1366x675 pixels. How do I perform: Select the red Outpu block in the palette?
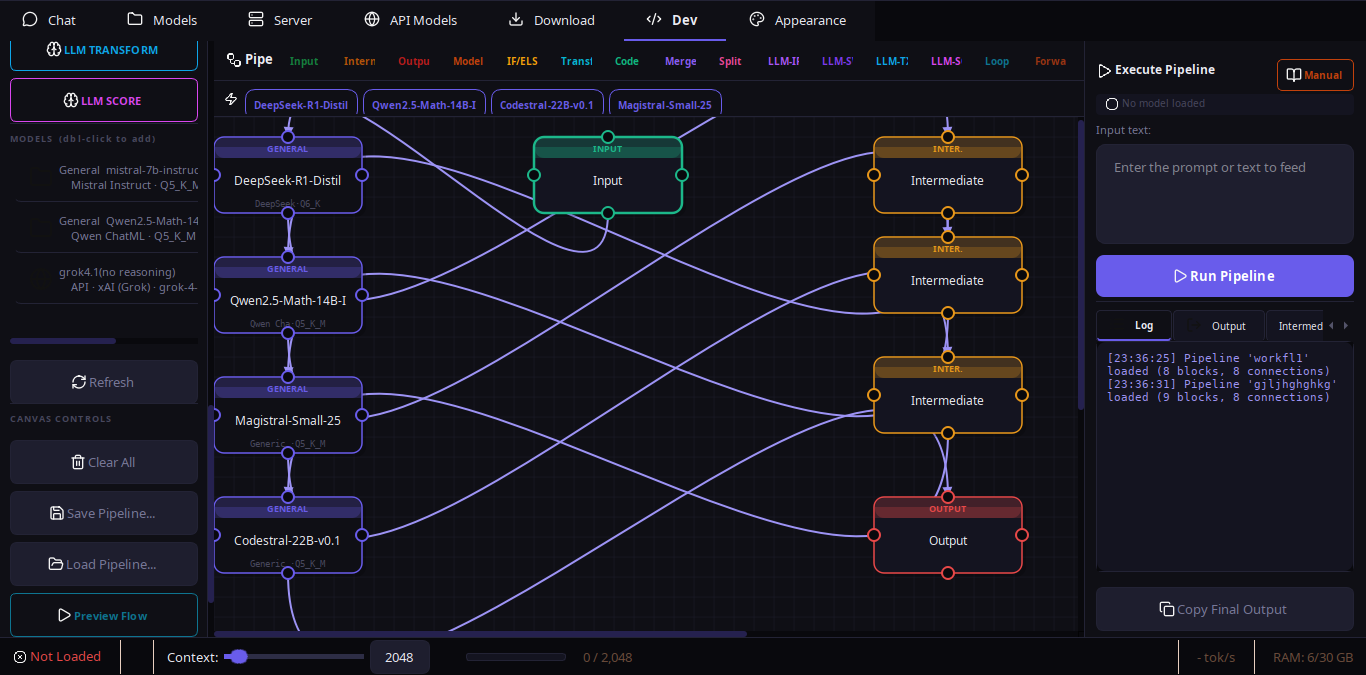414,61
